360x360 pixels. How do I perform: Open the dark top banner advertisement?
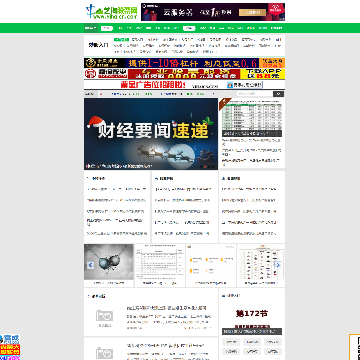pyautogui.click(x=213, y=12)
